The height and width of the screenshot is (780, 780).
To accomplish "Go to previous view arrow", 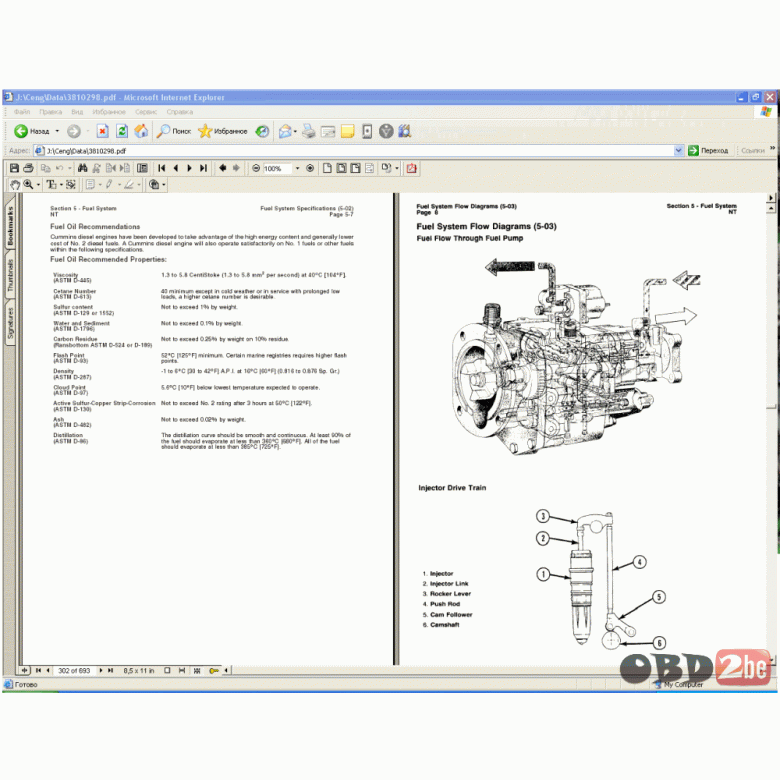I will [222, 168].
